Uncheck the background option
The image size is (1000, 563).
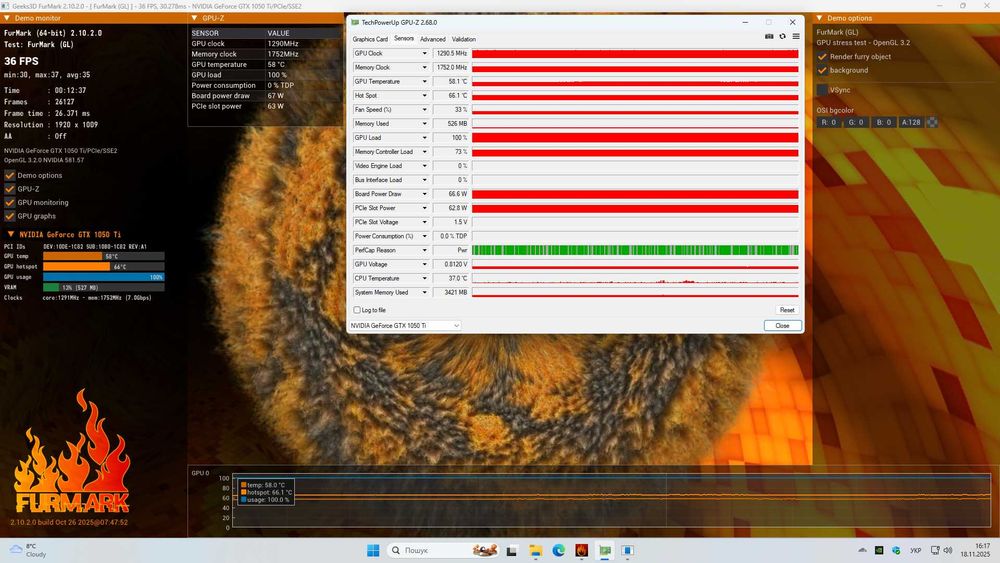coord(823,70)
